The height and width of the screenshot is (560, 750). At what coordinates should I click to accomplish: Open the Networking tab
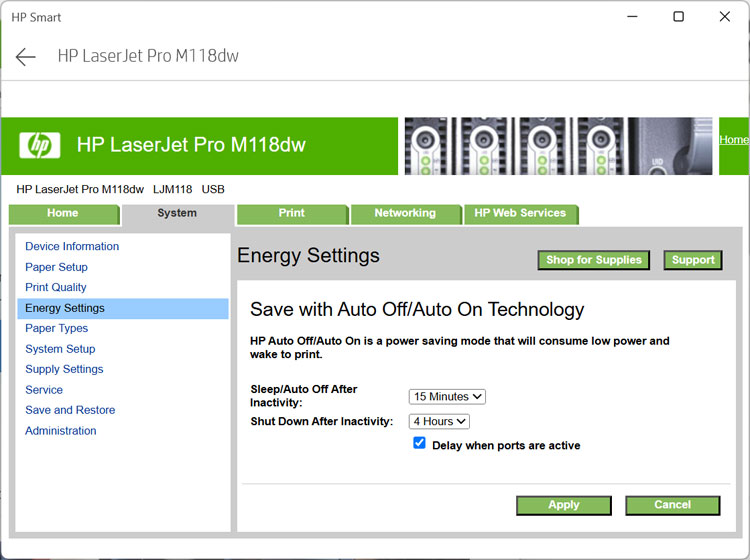[405, 213]
